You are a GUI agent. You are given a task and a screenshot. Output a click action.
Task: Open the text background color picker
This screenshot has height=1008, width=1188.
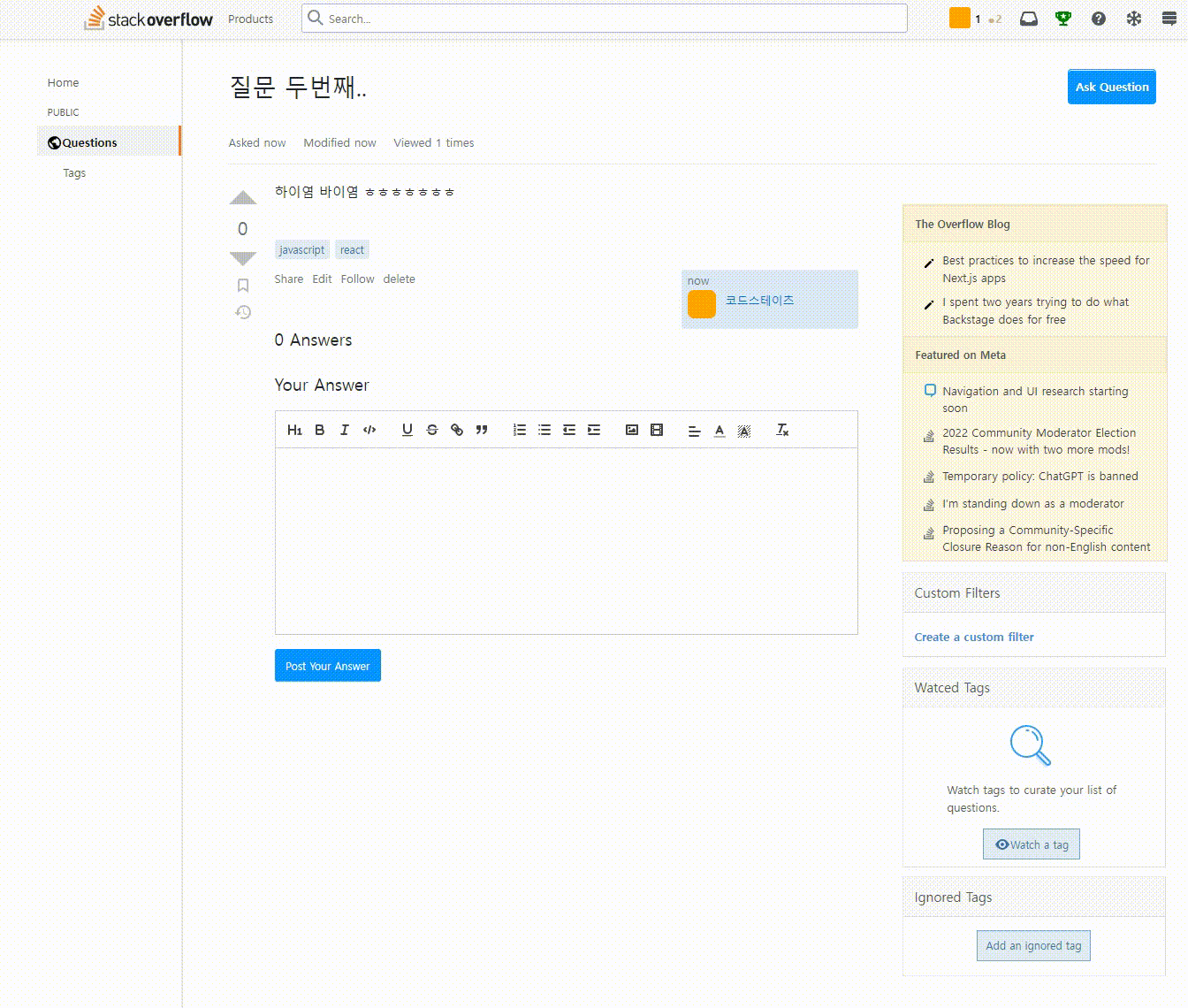(744, 431)
